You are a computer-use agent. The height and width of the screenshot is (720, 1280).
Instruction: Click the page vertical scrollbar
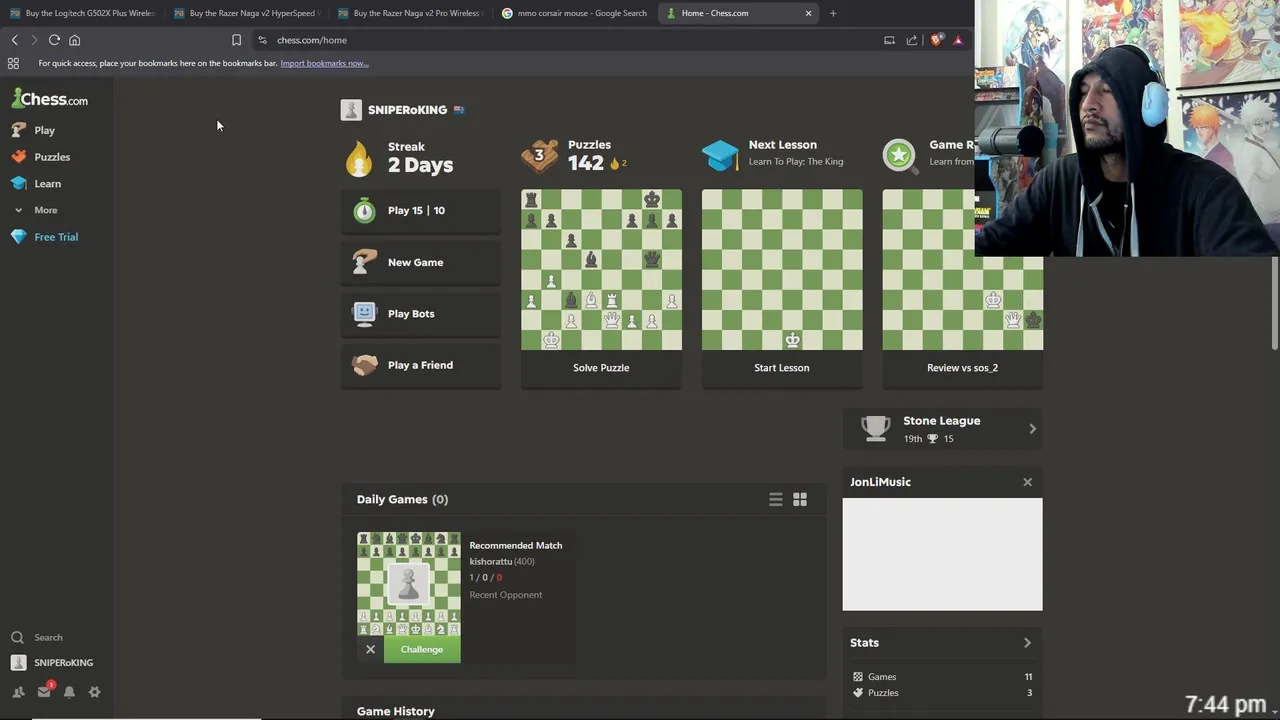click(x=1274, y=303)
